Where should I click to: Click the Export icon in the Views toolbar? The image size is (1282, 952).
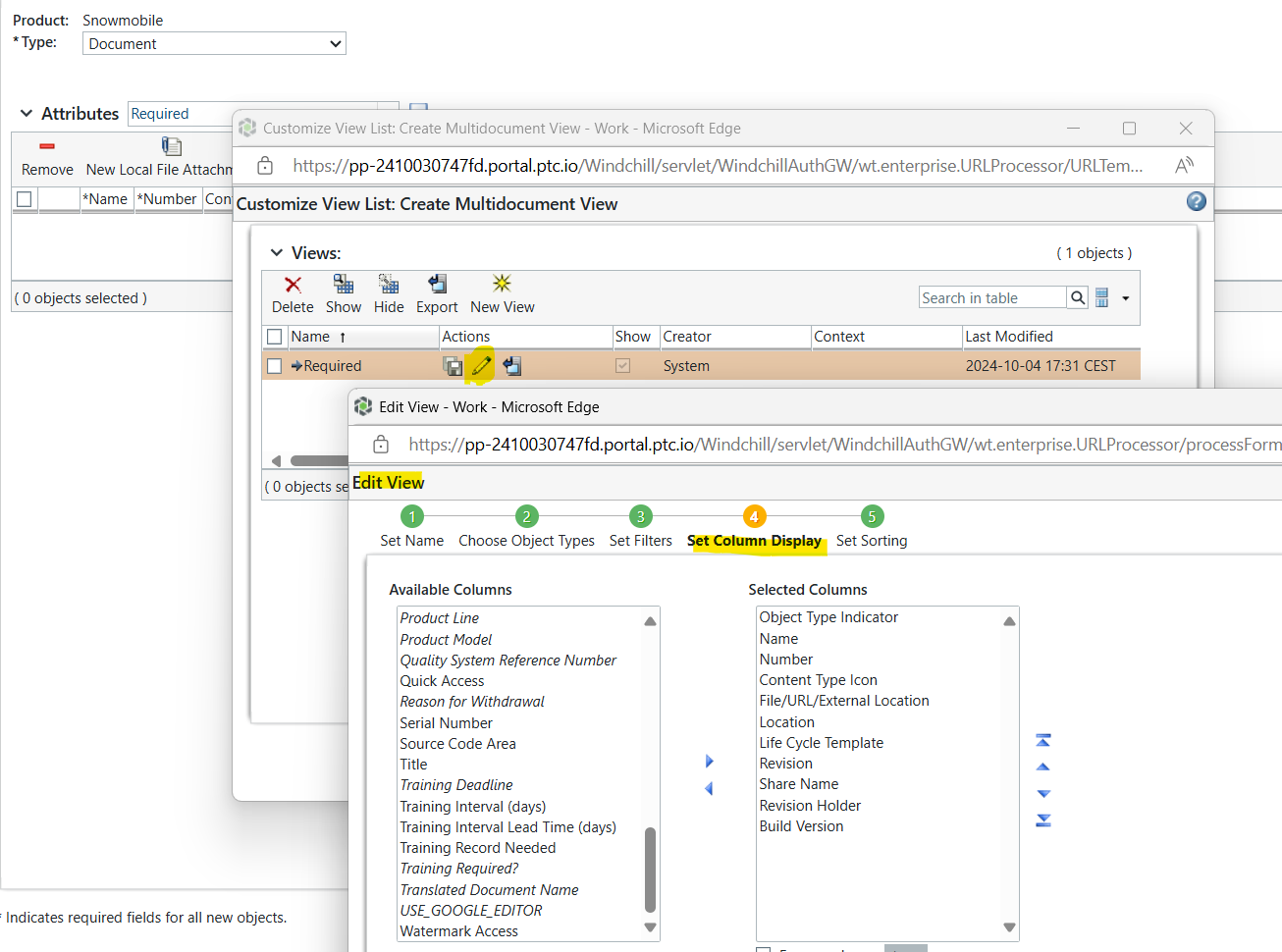pos(436,291)
